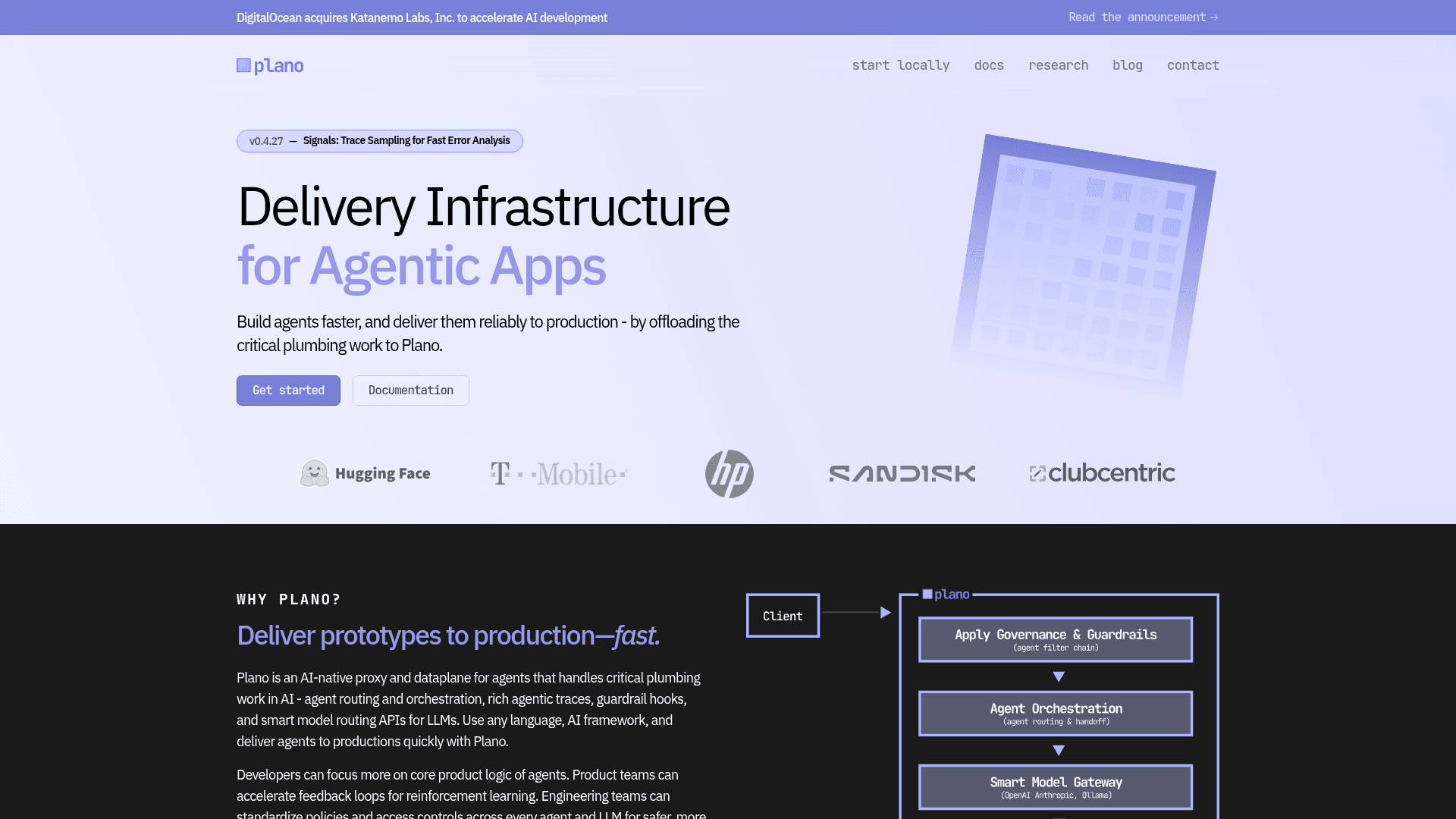Click the DigitalOcean acquisition banner text
The height and width of the screenshot is (819, 1456).
pyautogui.click(x=422, y=17)
